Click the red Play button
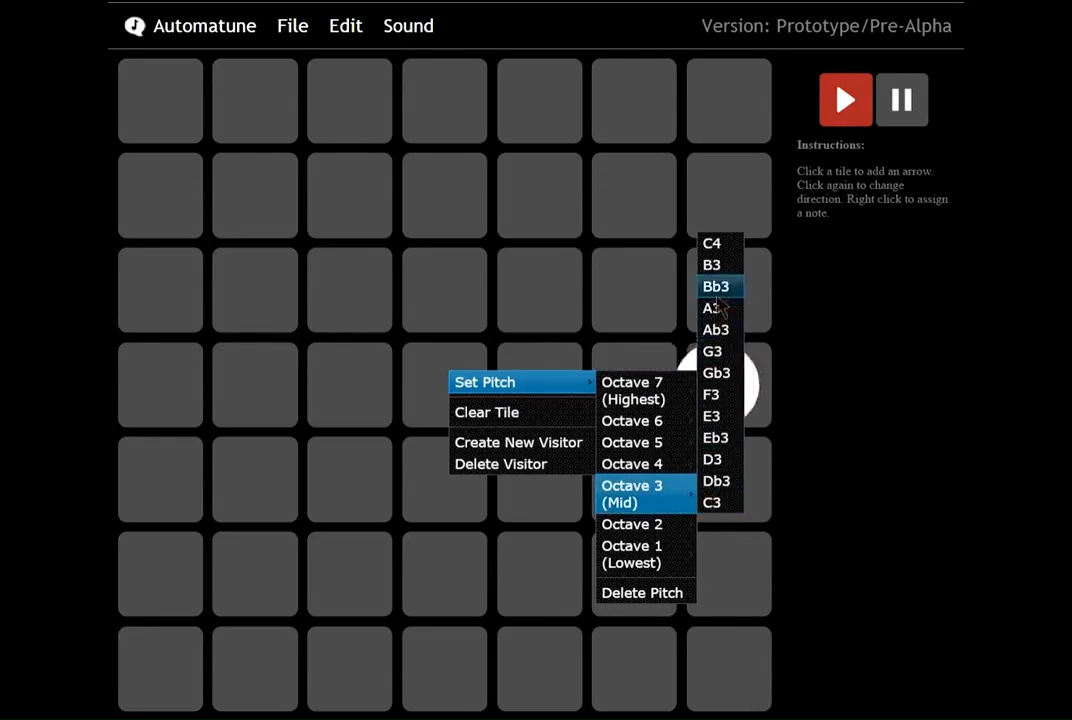The image size is (1072, 720). pyautogui.click(x=845, y=100)
